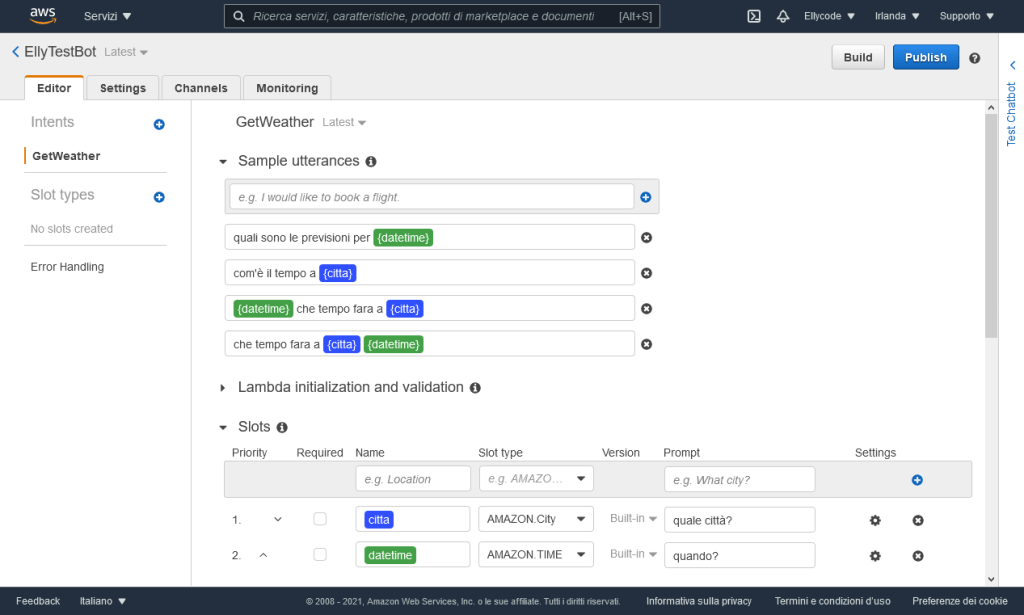Remove utterance 'com'è il tempo a'
1024x615 pixels.
point(647,273)
